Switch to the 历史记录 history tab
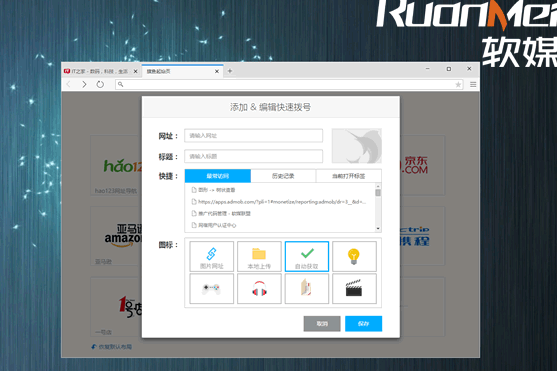The image size is (557, 371). point(283,176)
